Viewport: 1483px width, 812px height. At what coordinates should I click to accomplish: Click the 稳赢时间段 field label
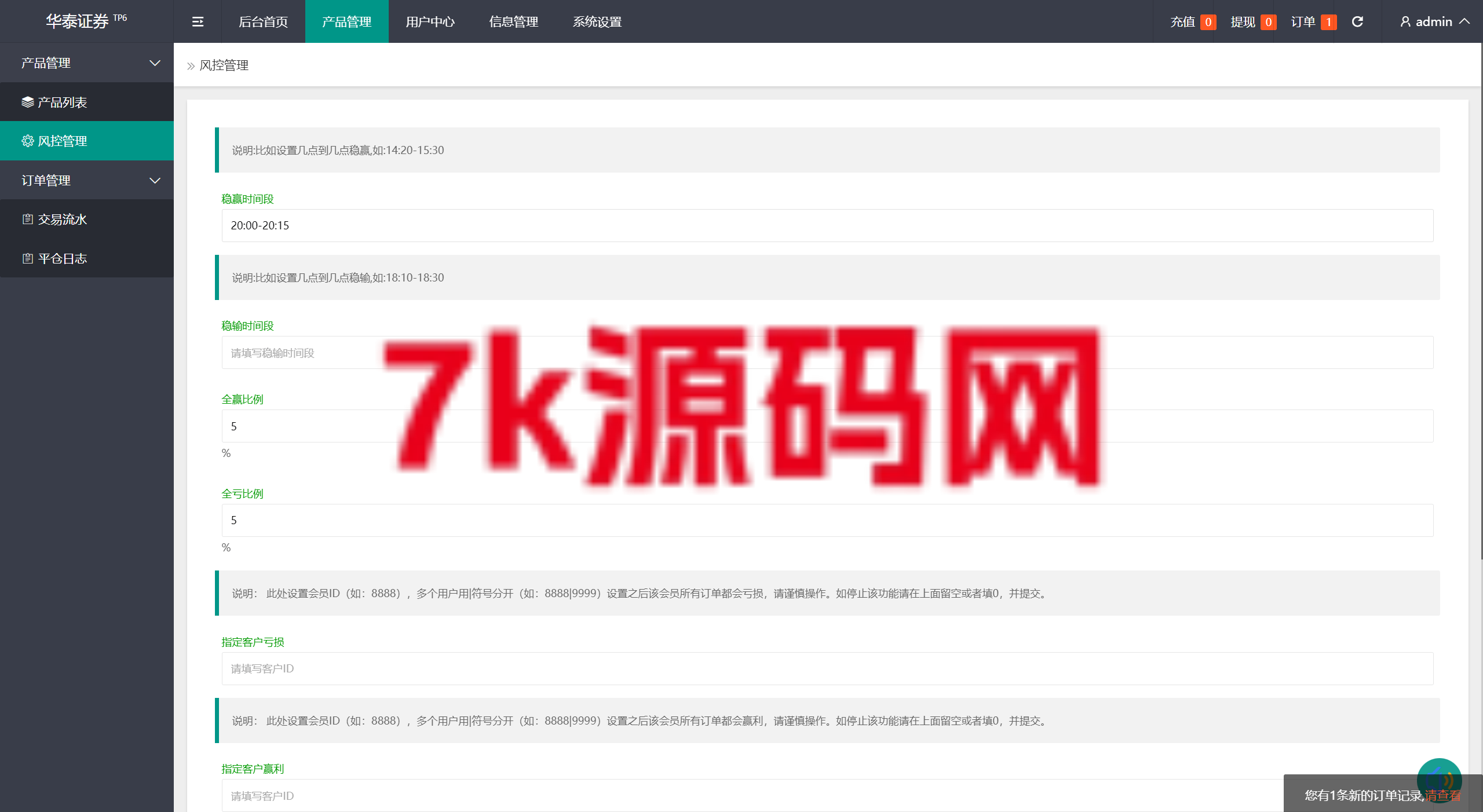247,199
